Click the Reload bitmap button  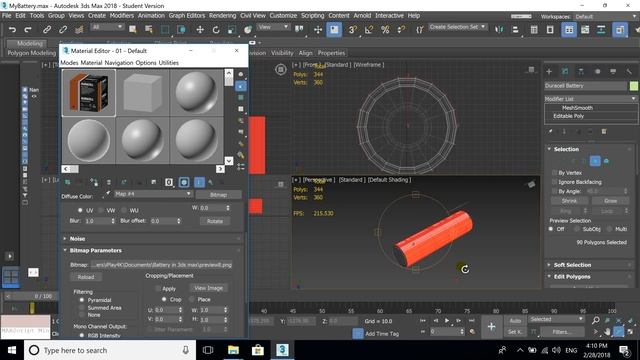86,277
